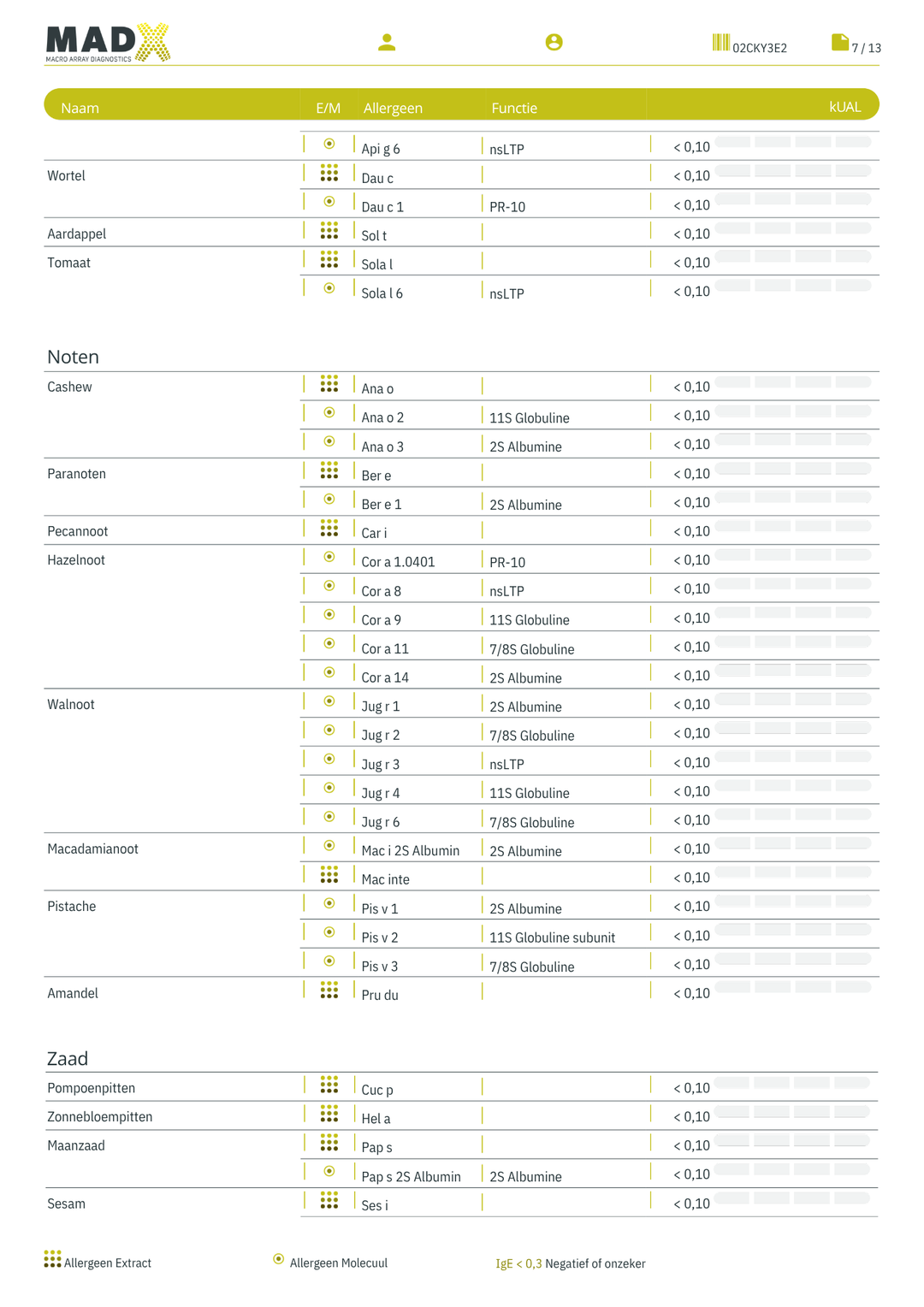Click the molecule circle icon for Api g 6
The image size is (924, 1307).
[329, 144]
